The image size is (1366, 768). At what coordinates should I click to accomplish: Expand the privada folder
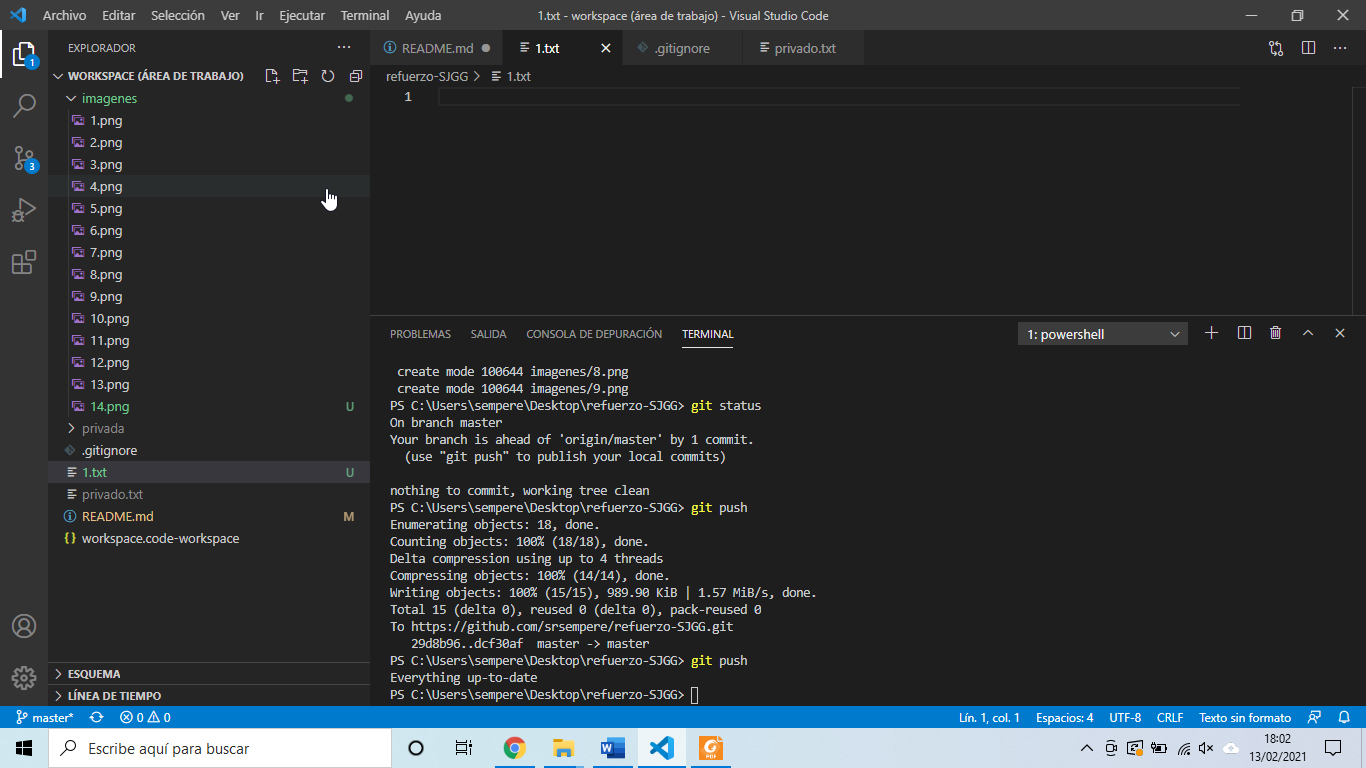click(209, 428)
